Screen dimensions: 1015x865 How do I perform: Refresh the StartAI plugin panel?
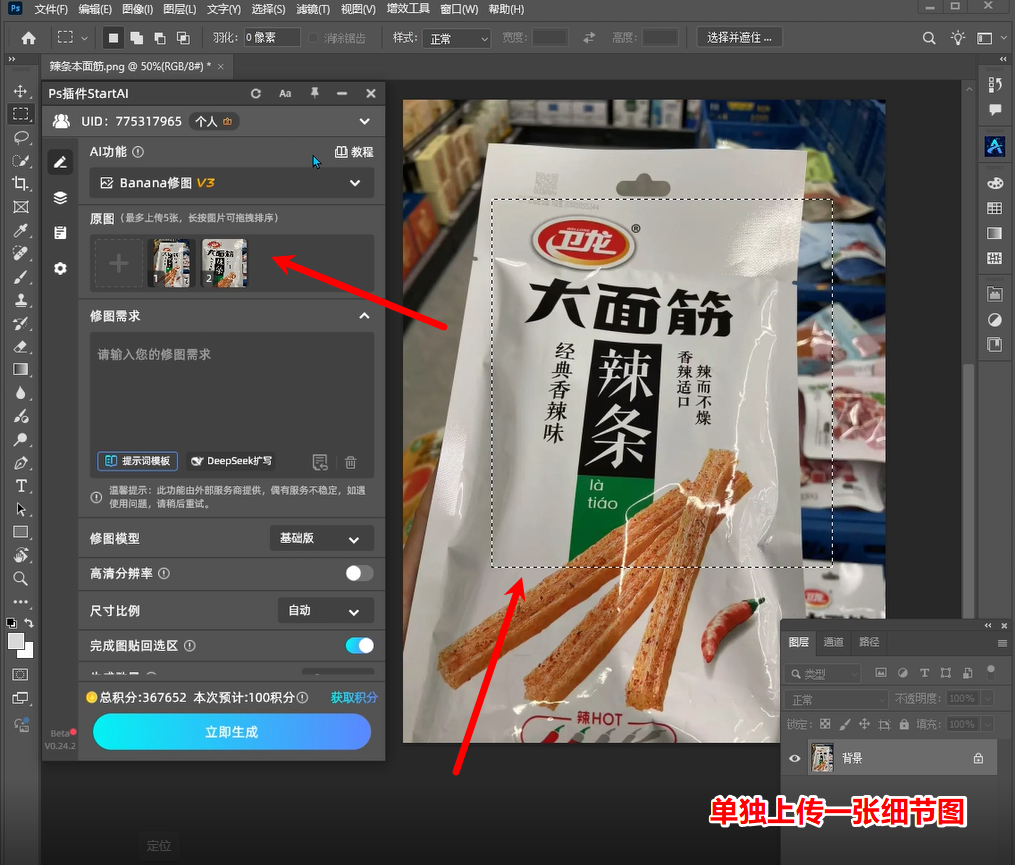pos(256,93)
